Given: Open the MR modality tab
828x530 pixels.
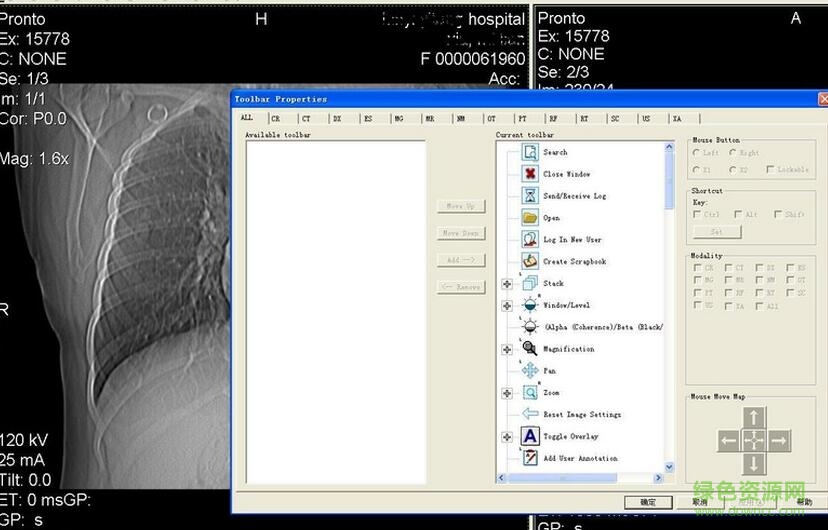Looking at the screenshot, I should [x=429, y=118].
